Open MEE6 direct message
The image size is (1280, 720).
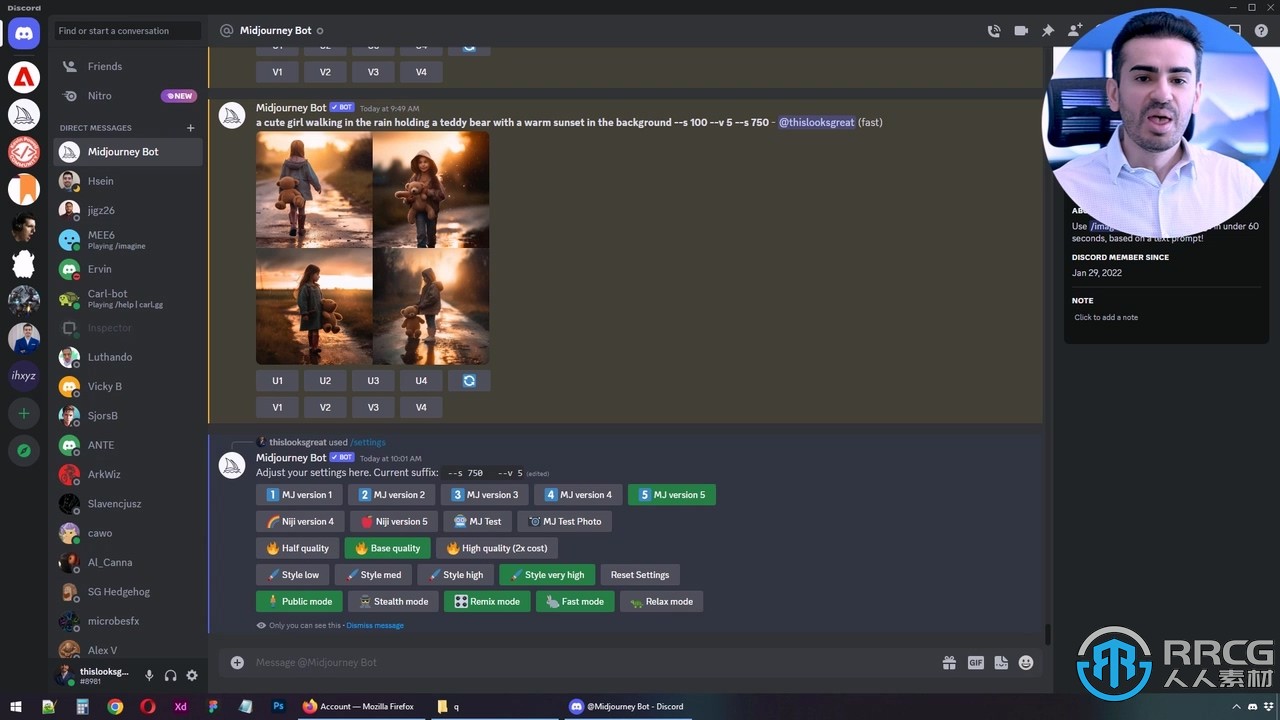pos(128,240)
